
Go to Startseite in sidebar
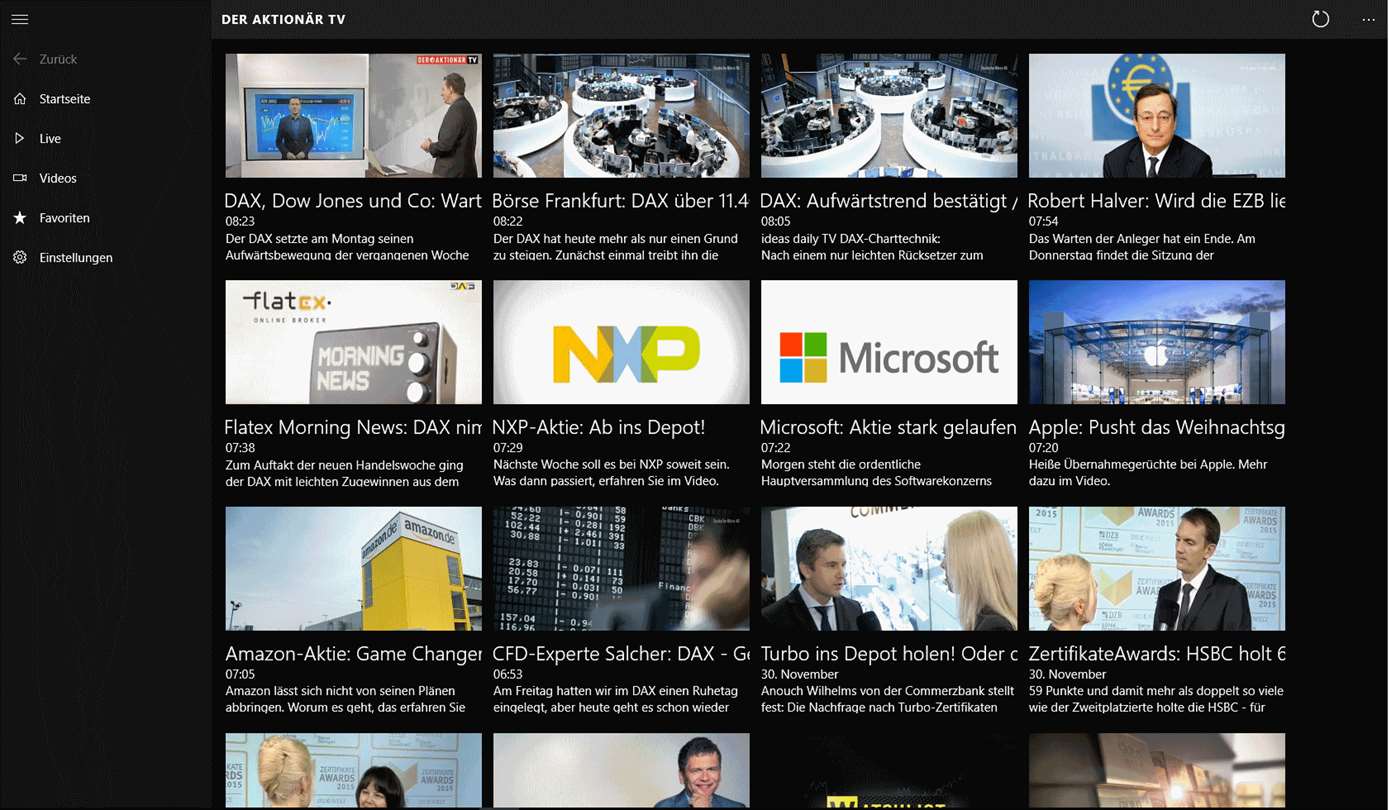pos(65,99)
